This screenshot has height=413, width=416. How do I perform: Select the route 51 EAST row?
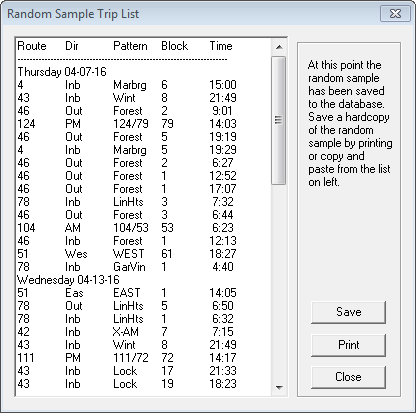point(127,293)
